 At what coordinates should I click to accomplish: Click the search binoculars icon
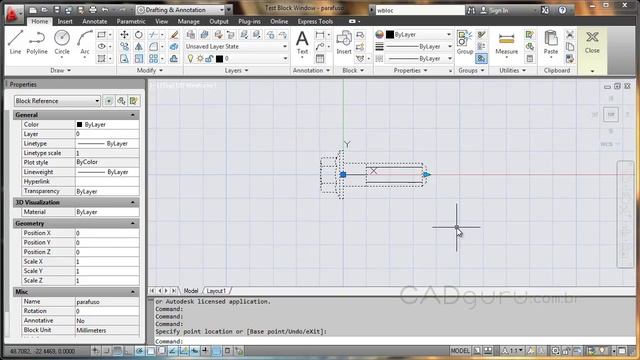pyautogui.click(x=471, y=10)
